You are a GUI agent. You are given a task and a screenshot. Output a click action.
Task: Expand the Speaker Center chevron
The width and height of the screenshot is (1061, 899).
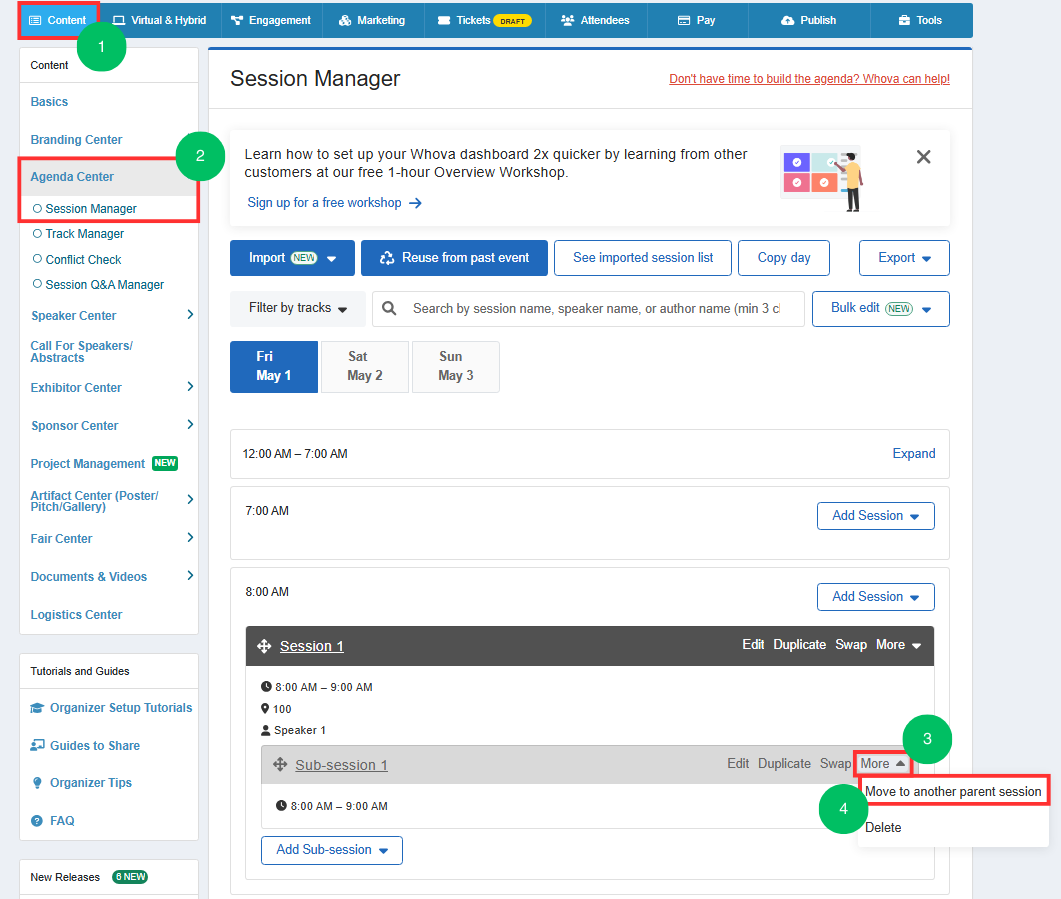coord(190,315)
